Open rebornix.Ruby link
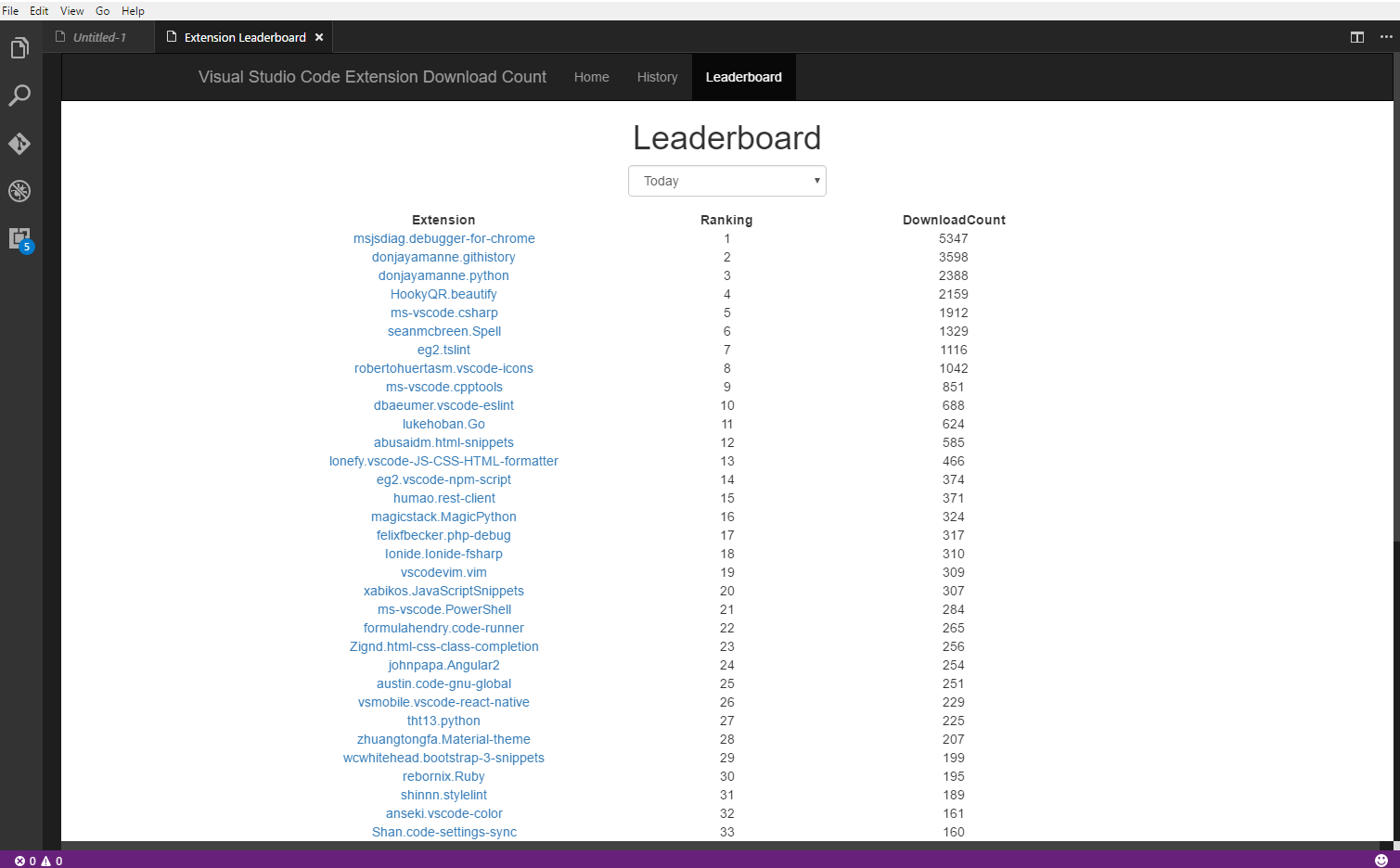Viewport: 1400px width, 868px height. point(443,776)
